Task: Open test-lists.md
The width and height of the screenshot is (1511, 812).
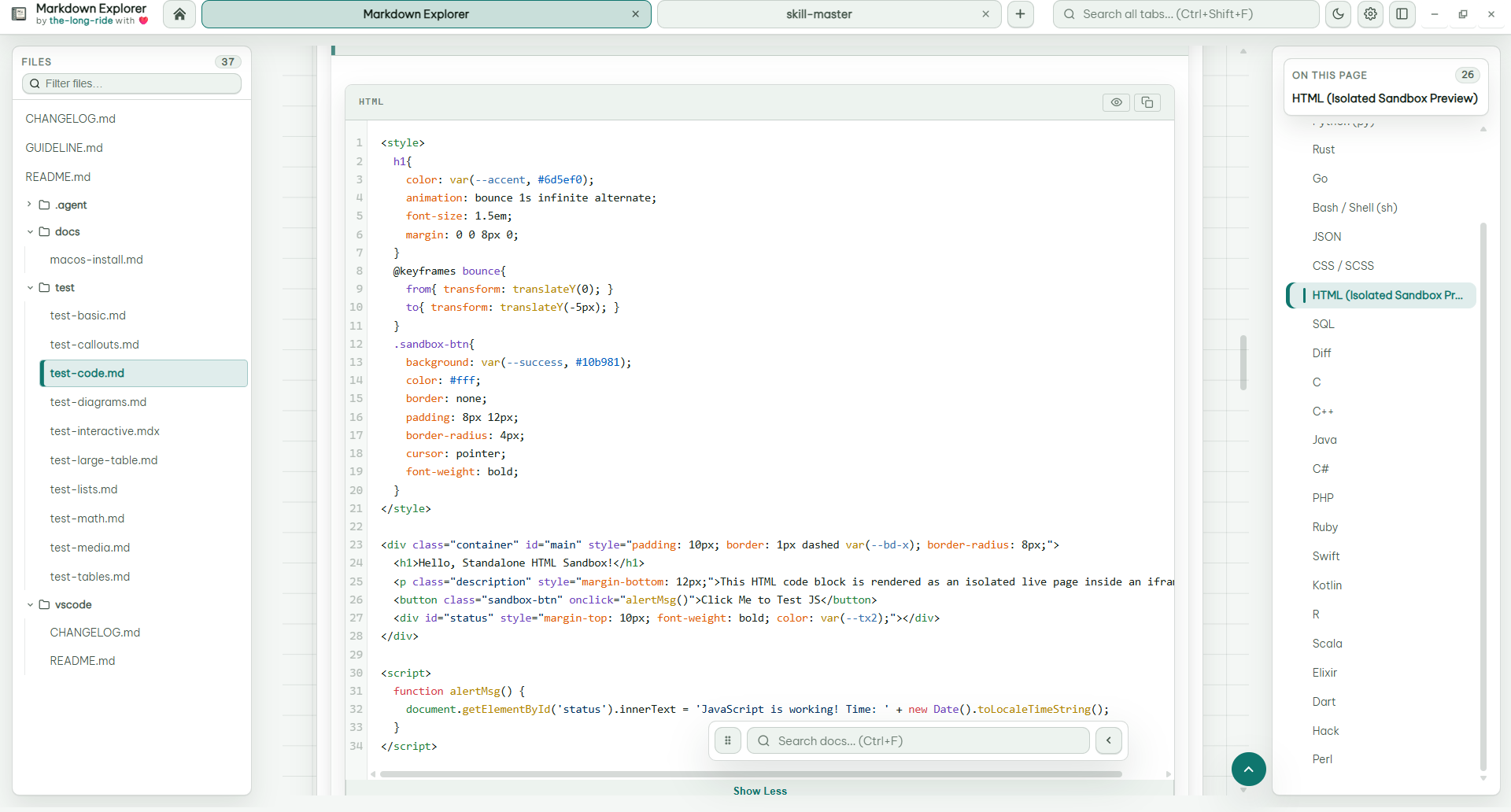Action: pos(83,489)
